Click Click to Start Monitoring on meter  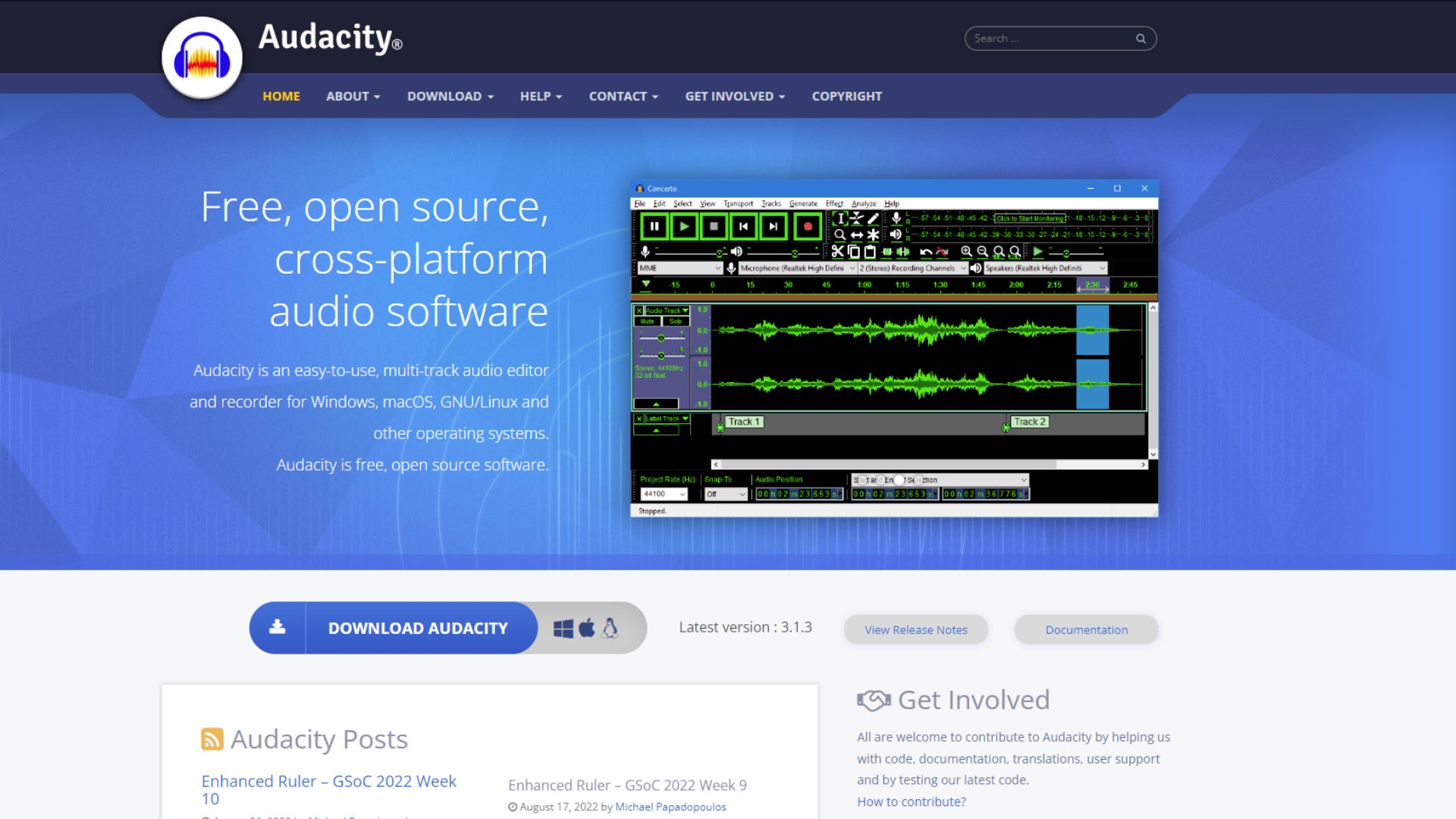point(1030,218)
